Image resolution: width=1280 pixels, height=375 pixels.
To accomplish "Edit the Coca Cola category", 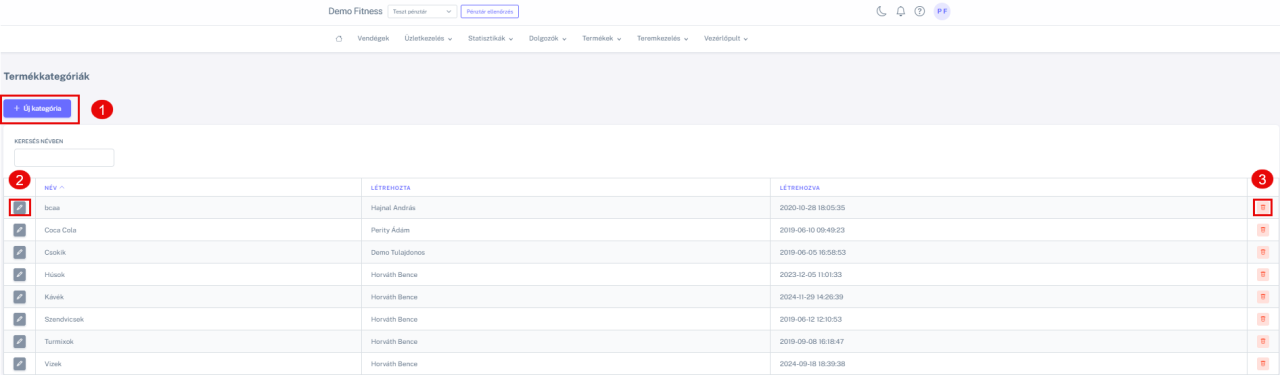I will point(20,230).
